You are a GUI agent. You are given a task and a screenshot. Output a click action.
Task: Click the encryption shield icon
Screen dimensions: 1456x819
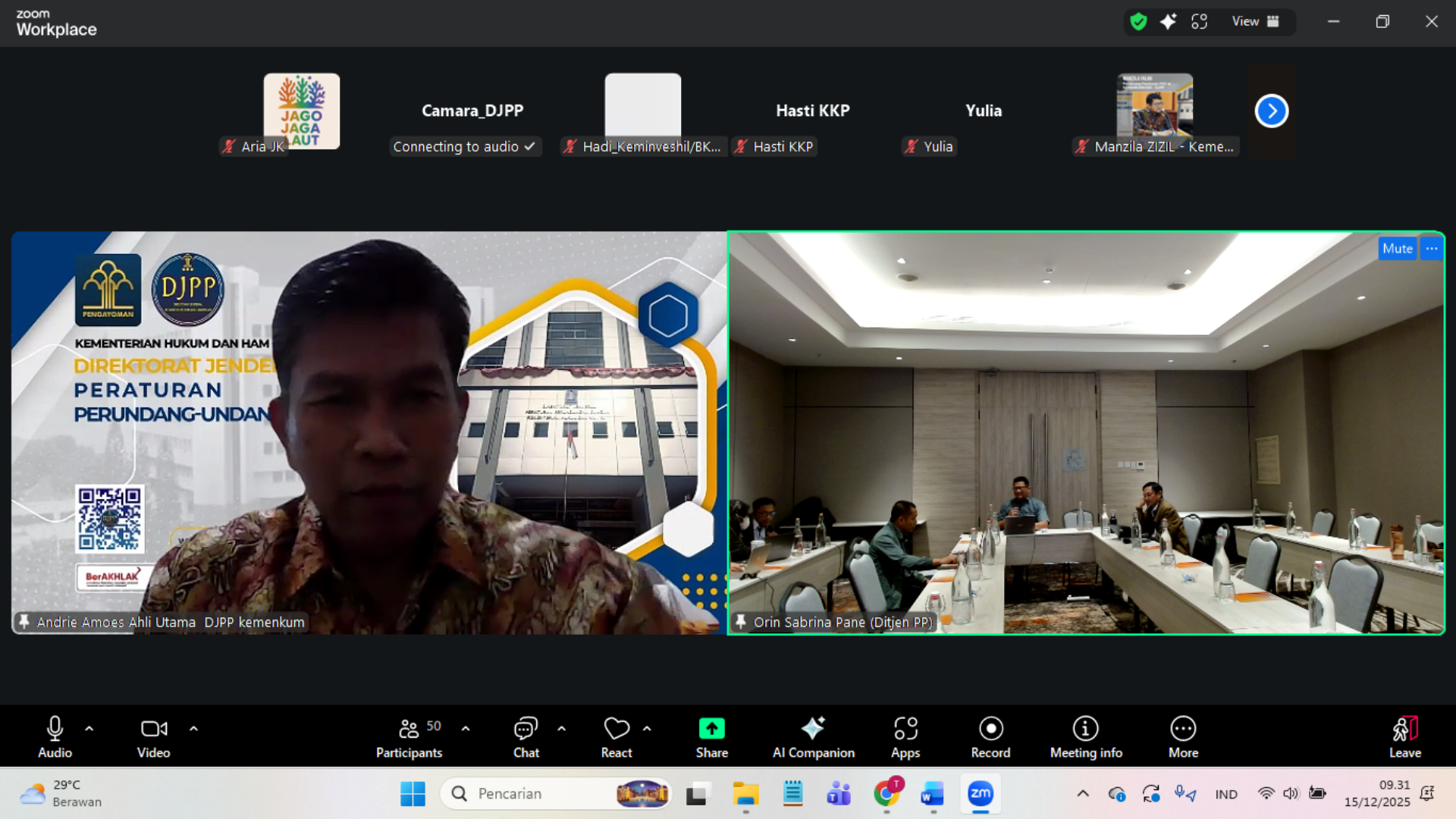(1137, 21)
